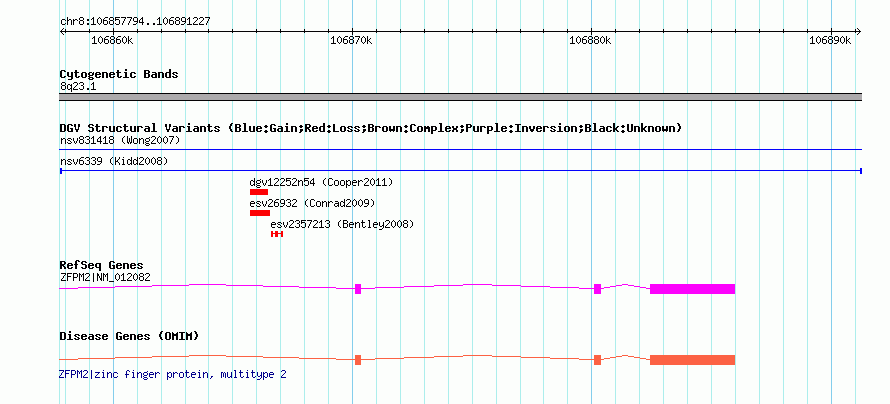Click the blue nsv831418 gain line
Screen dimensions: 890x404
[460, 149]
